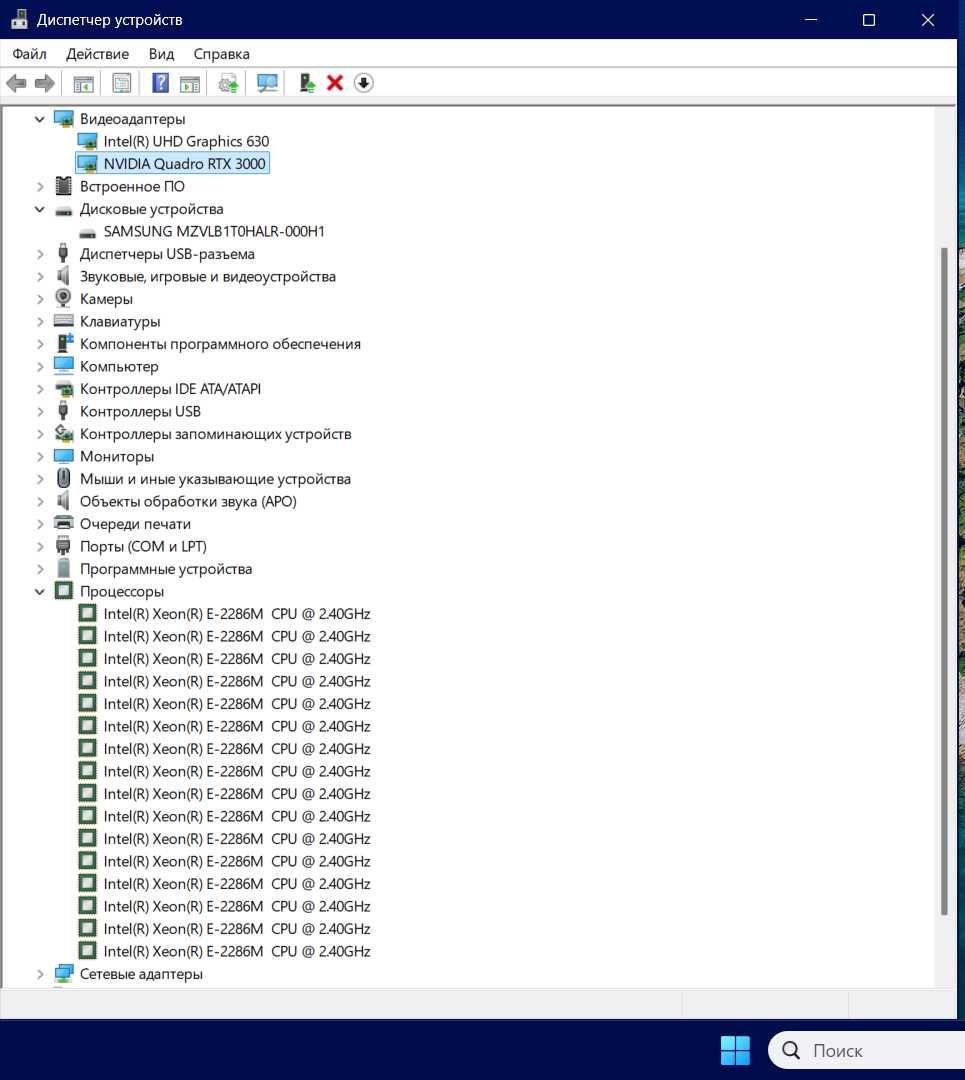965x1080 pixels.
Task: Click the Очереди печати category label
Action: coord(136,524)
